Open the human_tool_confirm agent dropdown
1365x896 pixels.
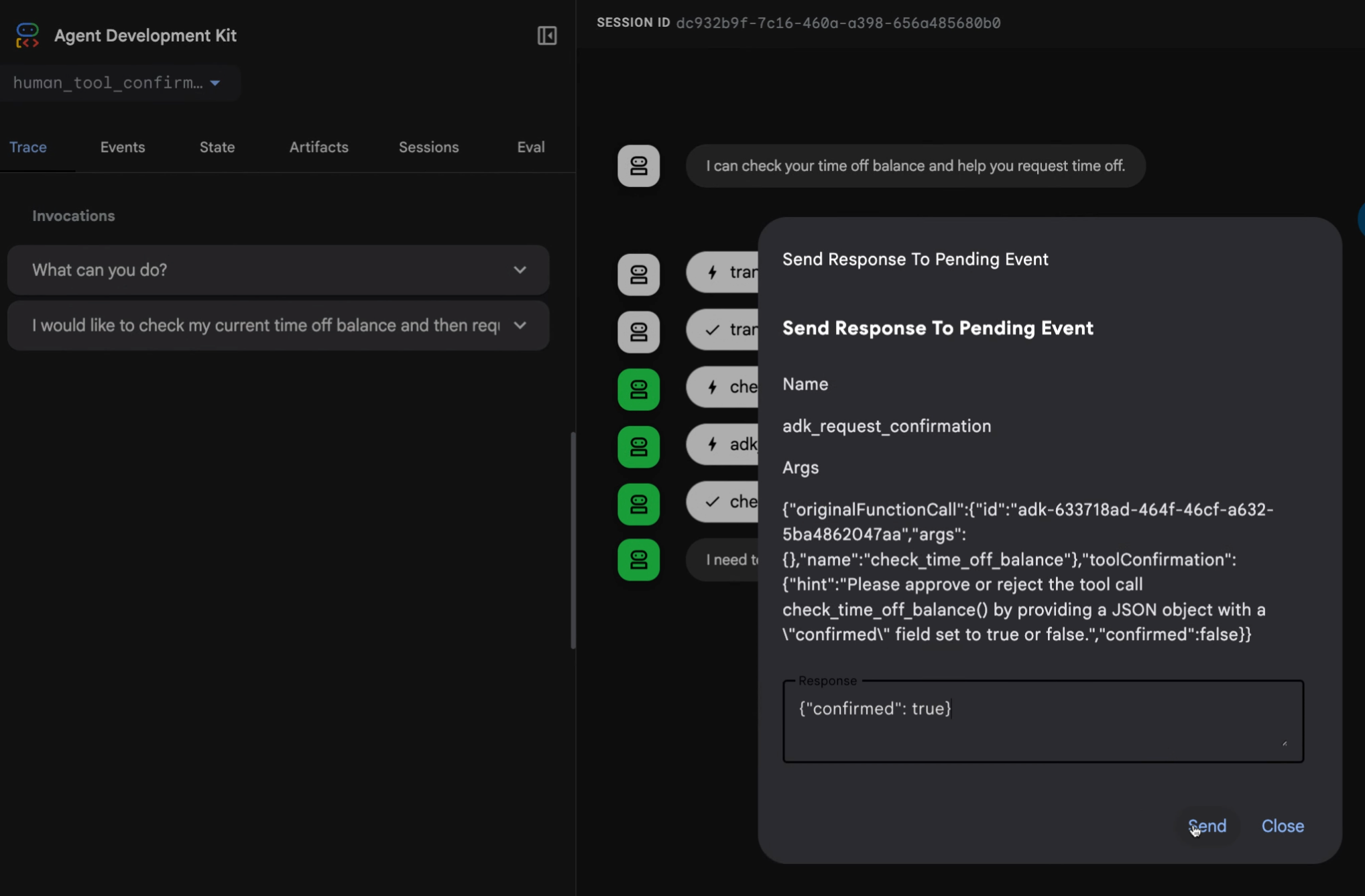(121, 82)
